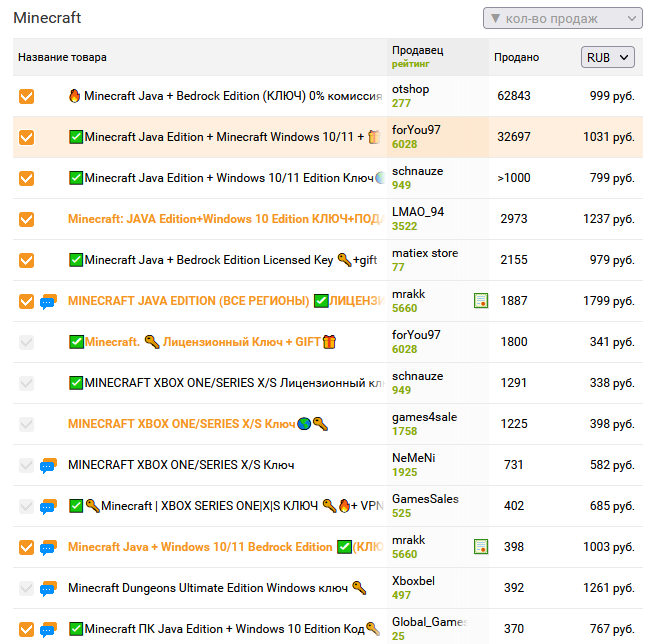Viewport: 661px width, 644px height.
Task: Click the Название товара column header
Action: tap(62, 58)
